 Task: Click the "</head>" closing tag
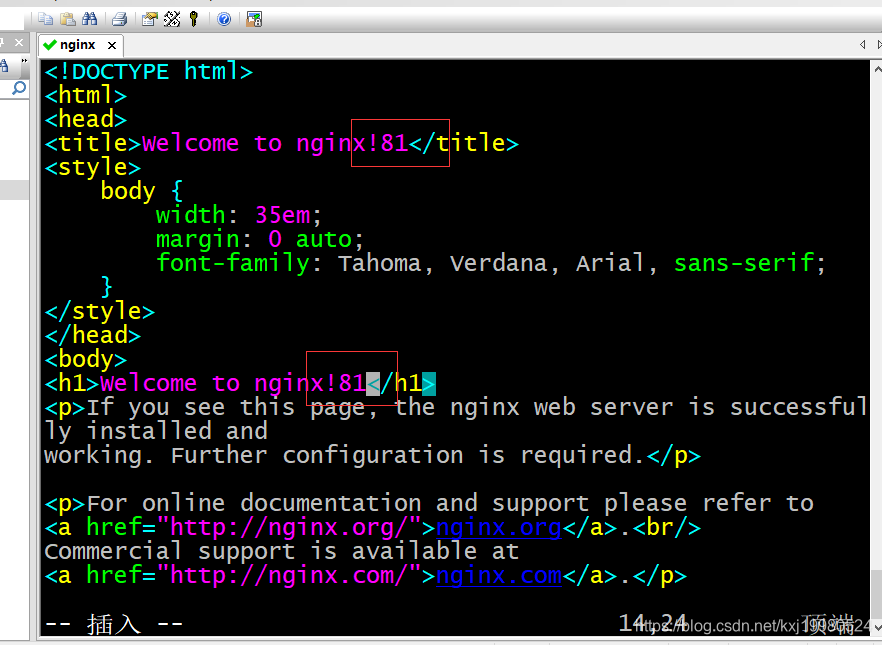92,336
